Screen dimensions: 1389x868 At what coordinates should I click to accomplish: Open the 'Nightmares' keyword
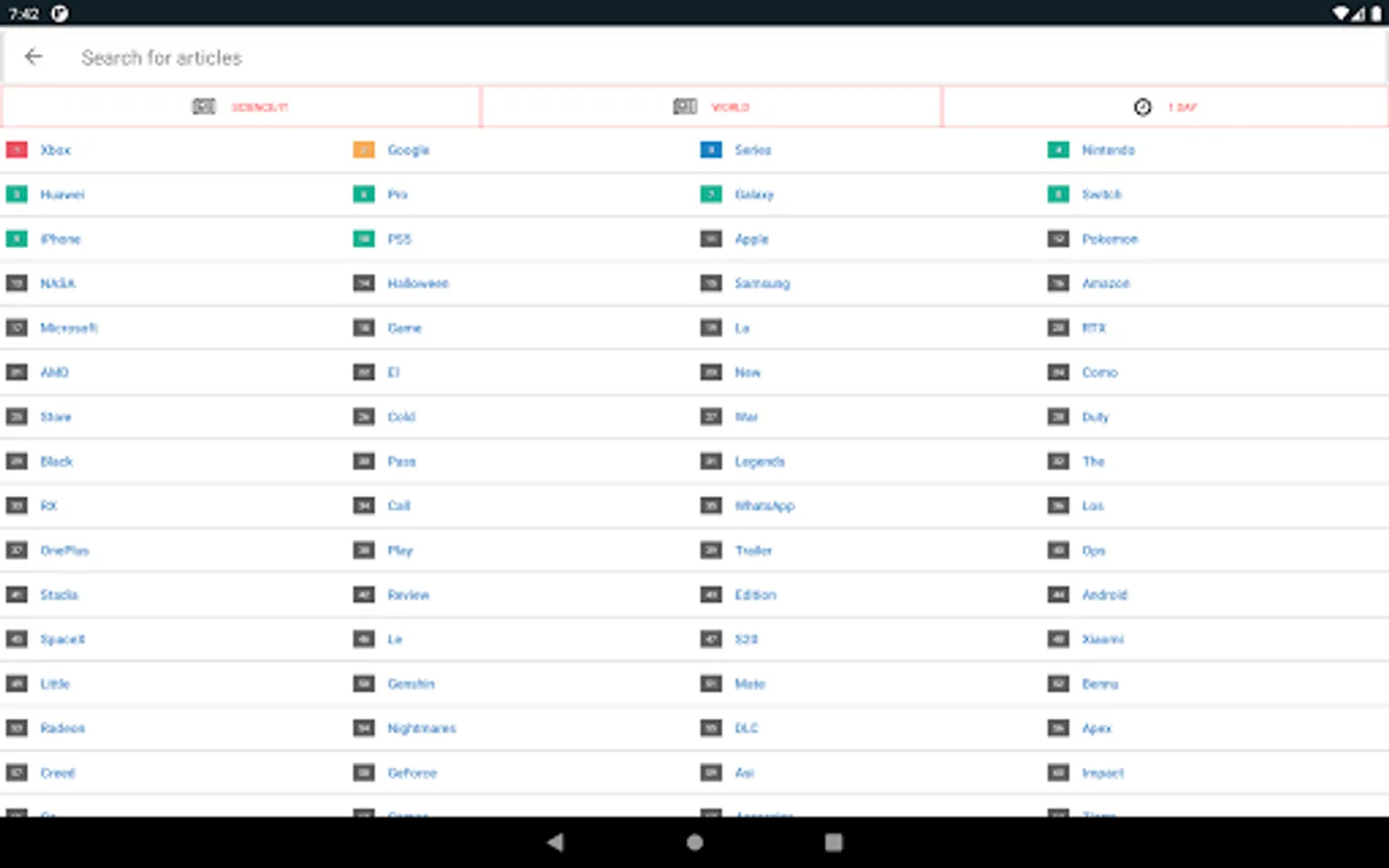coord(422,728)
